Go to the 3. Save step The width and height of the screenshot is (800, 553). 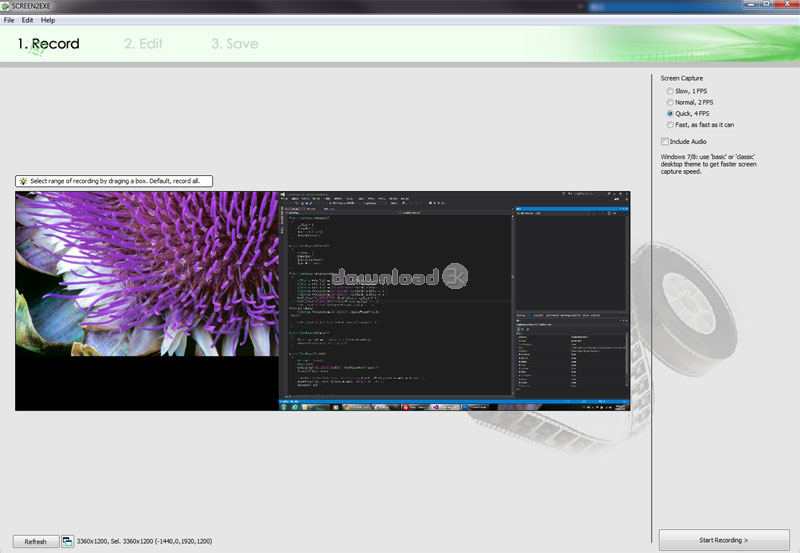(234, 44)
